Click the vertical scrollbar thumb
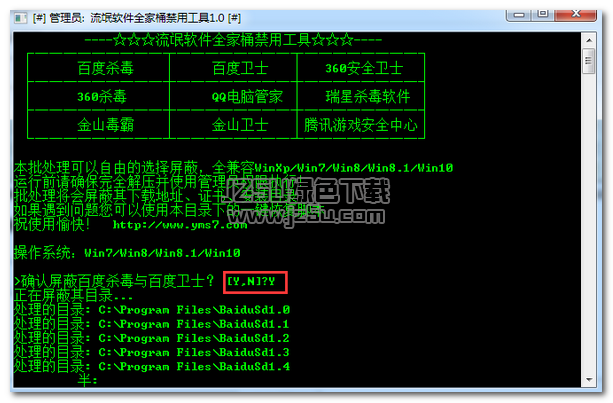Screen dimensions: 613x403 click(x=589, y=61)
